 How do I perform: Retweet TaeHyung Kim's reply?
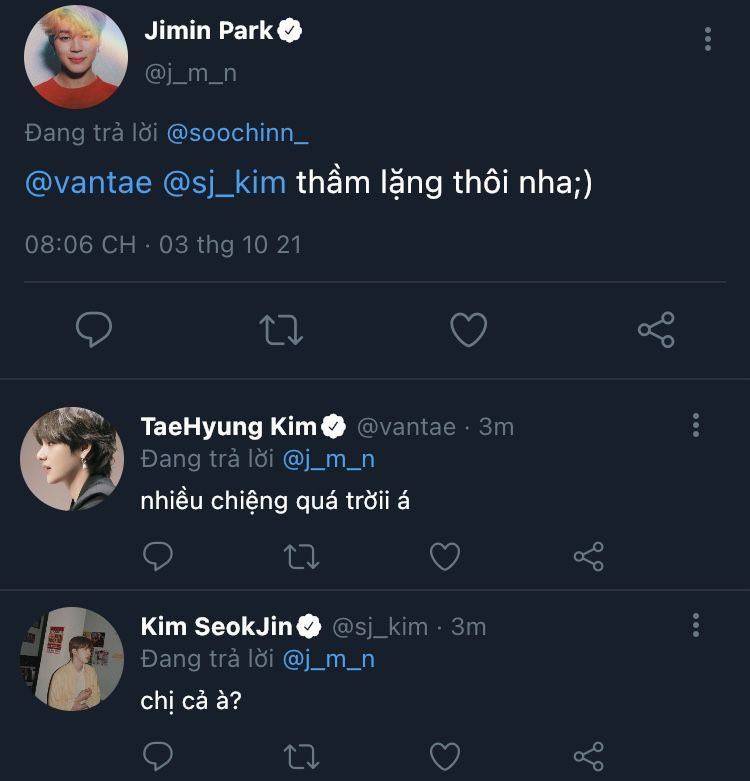[302, 556]
